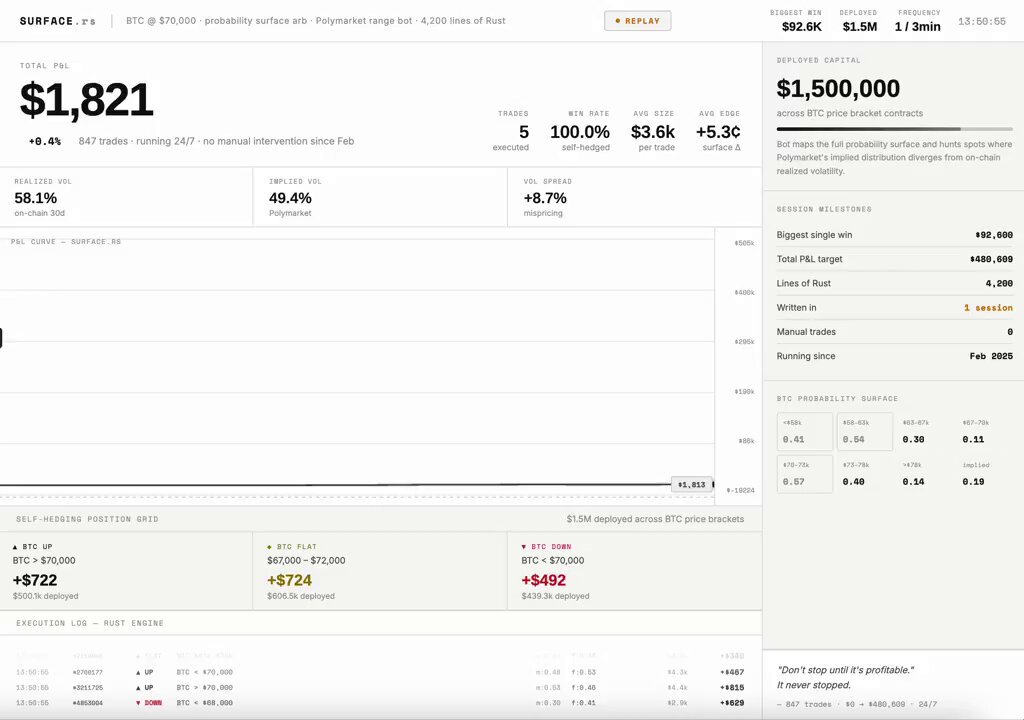The image size is (1024, 720).
Task: Click the diamond icon beside BTC FLAT
Action: 270,547
